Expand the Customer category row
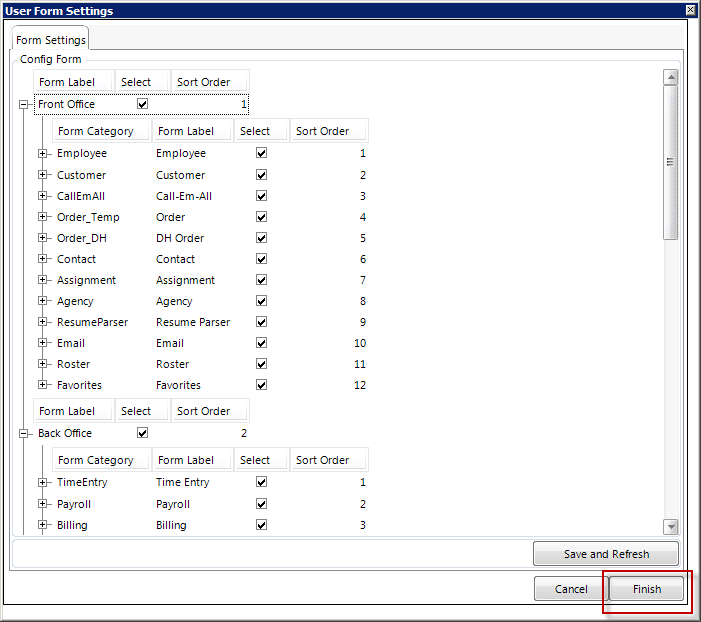Screen dimensions: 701x622 click(x=42, y=174)
